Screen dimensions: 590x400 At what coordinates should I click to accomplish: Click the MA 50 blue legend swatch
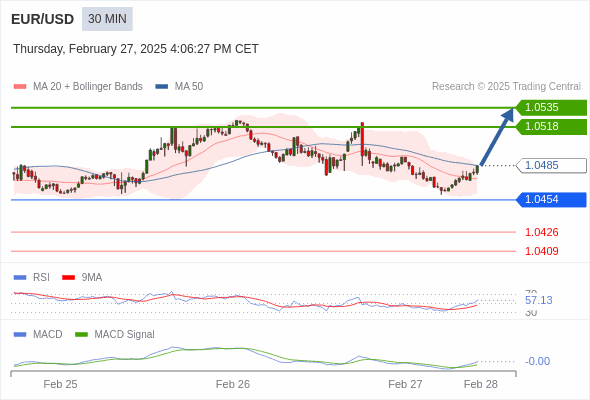(x=162, y=87)
